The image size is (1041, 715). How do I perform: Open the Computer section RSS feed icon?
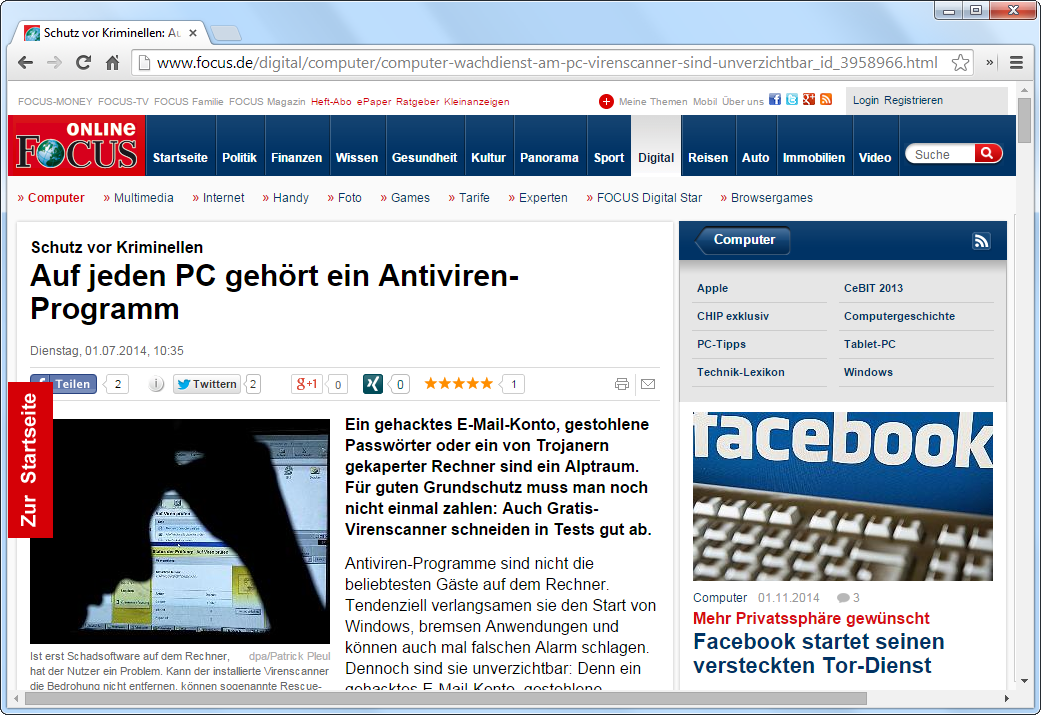pos(980,241)
